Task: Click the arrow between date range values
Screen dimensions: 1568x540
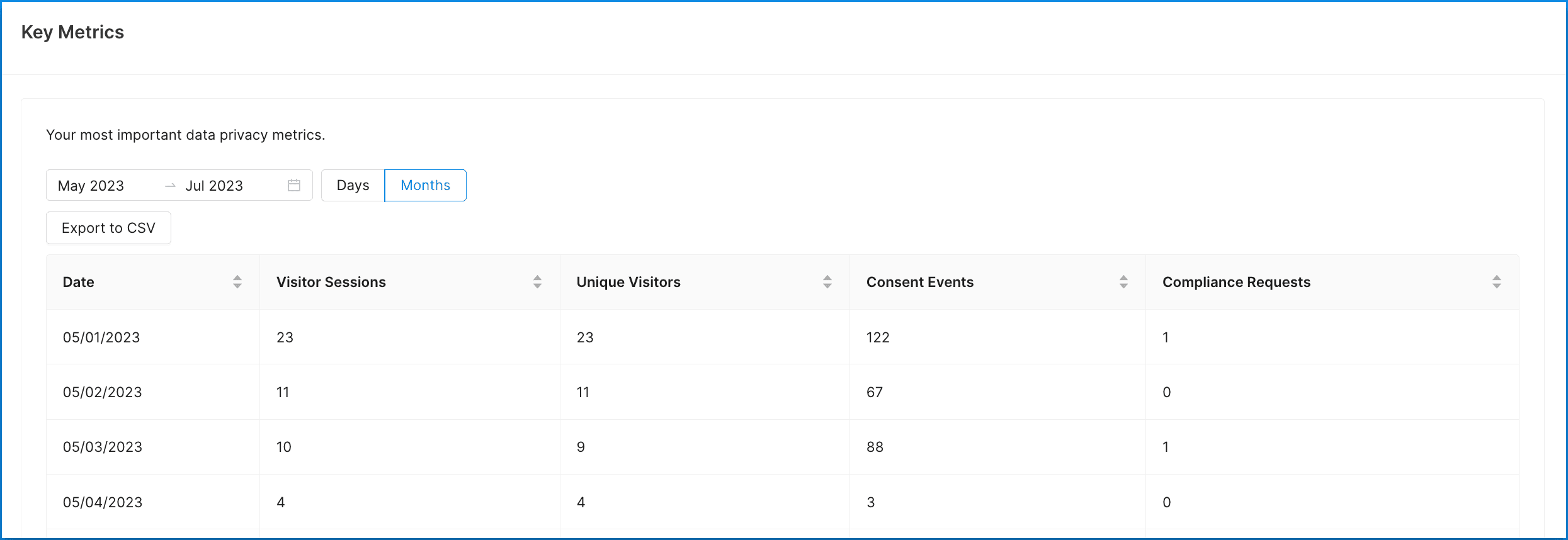Action: [170, 186]
